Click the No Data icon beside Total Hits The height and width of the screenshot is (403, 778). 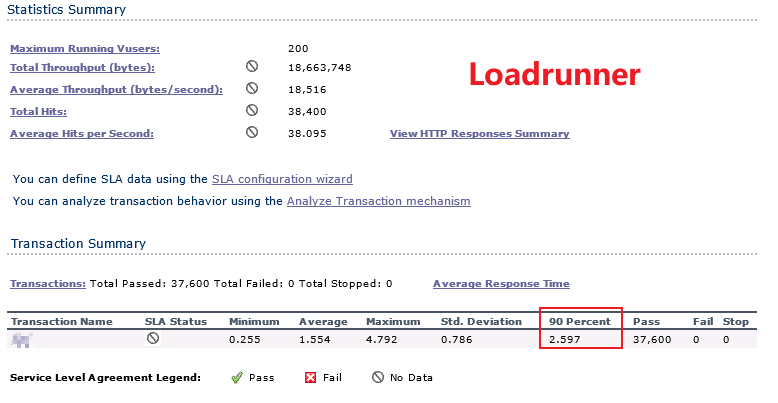click(252, 110)
